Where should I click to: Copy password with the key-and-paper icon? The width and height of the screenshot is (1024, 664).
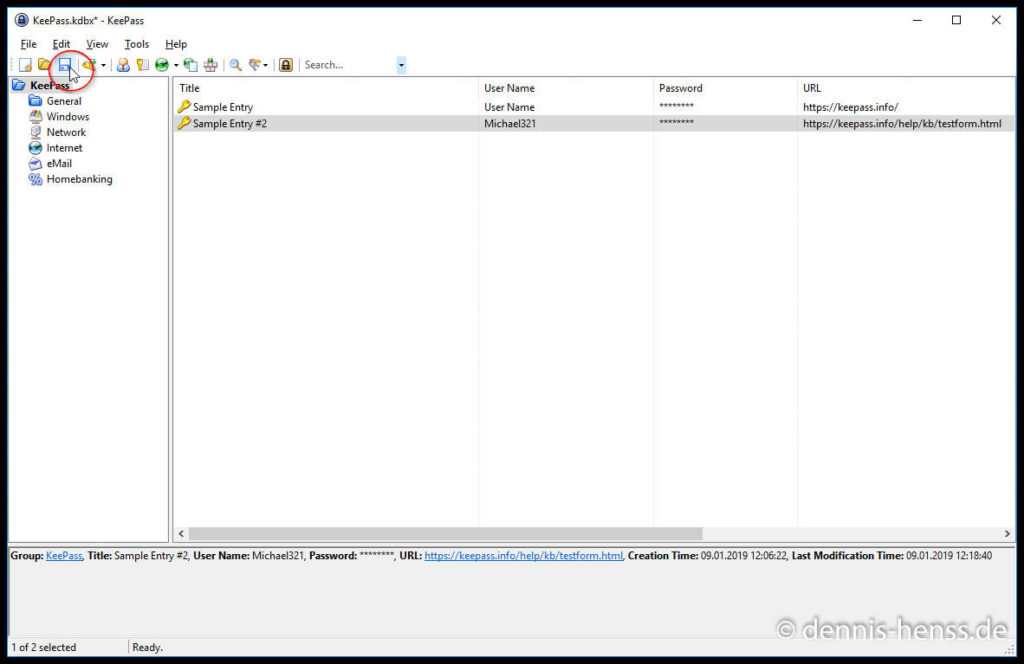[142, 65]
